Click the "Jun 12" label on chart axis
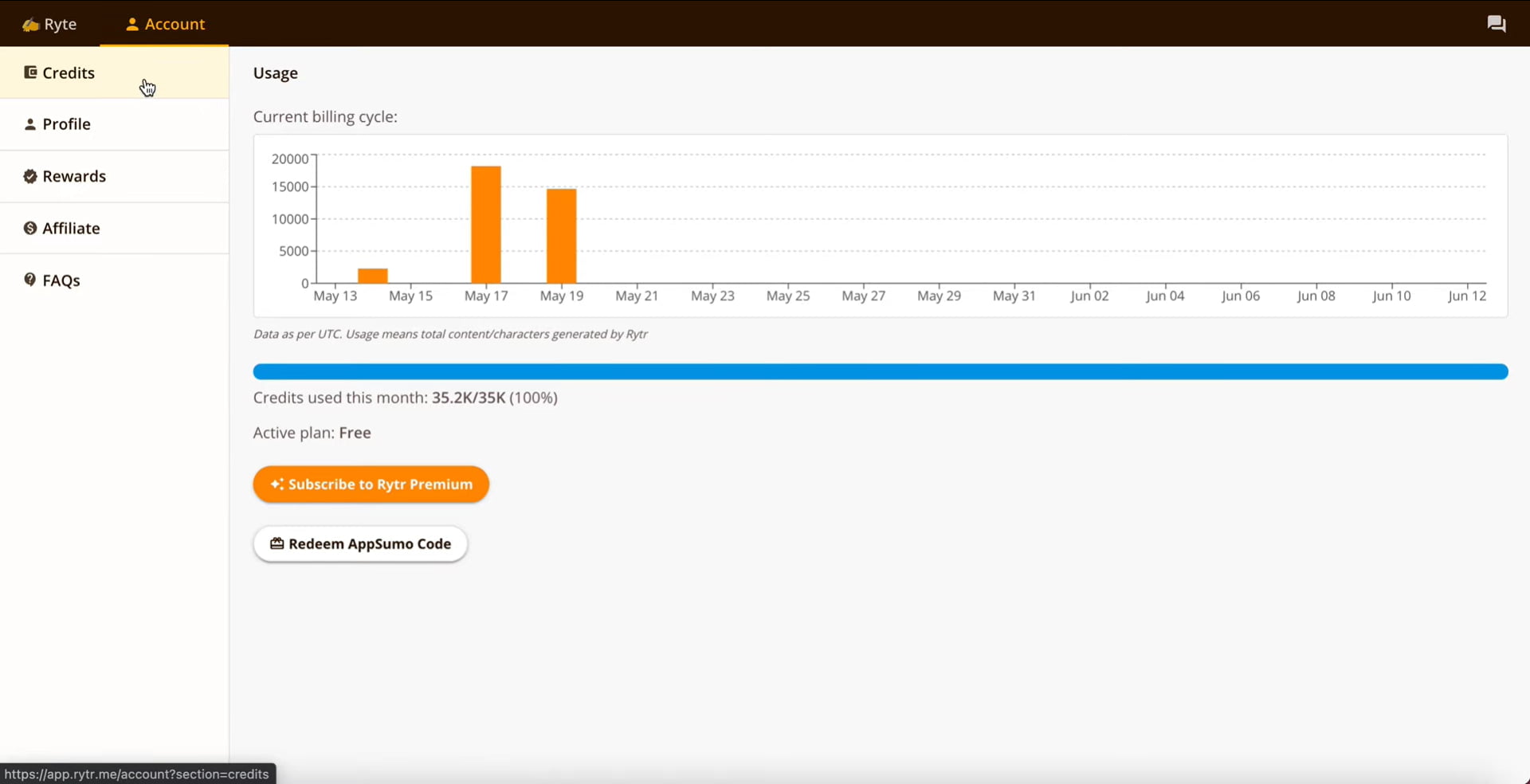 (1466, 296)
